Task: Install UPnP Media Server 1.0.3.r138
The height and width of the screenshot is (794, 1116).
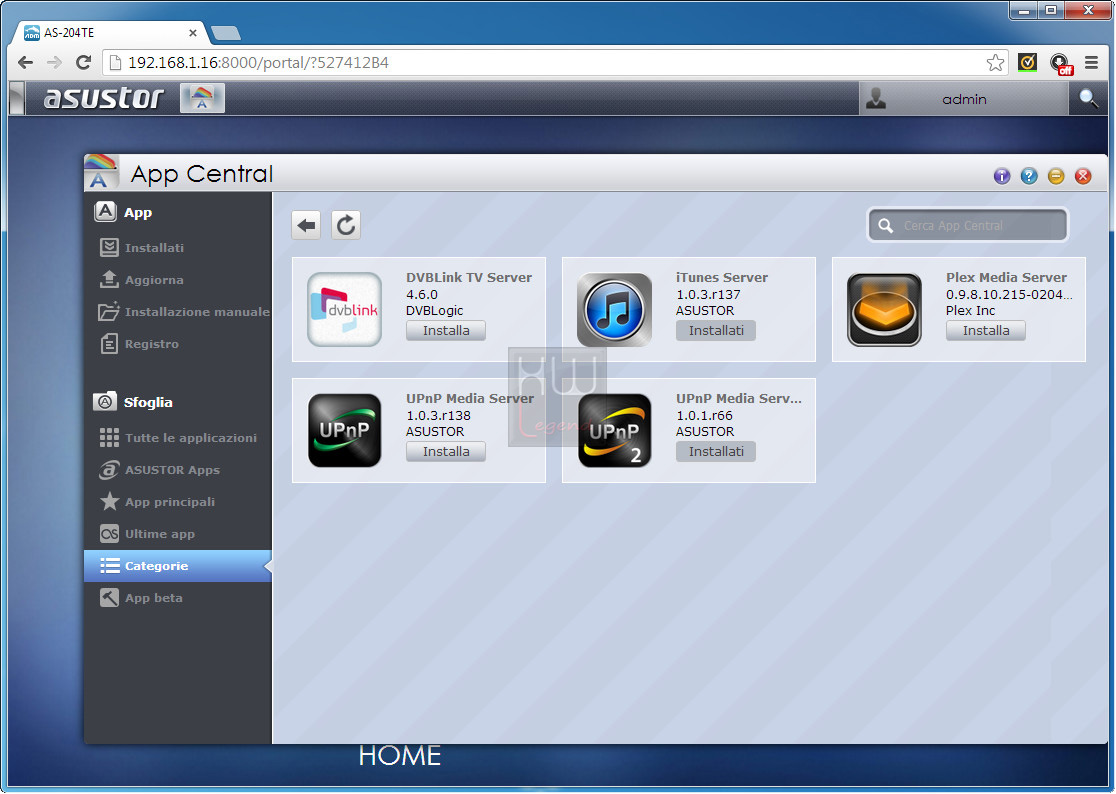Action: coord(446,451)
